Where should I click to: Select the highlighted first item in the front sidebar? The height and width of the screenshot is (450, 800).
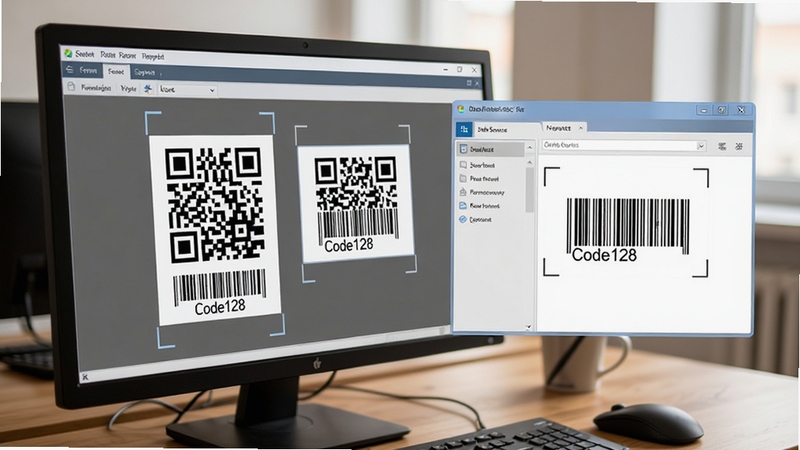pyautogui.click(x=490, y=149)
